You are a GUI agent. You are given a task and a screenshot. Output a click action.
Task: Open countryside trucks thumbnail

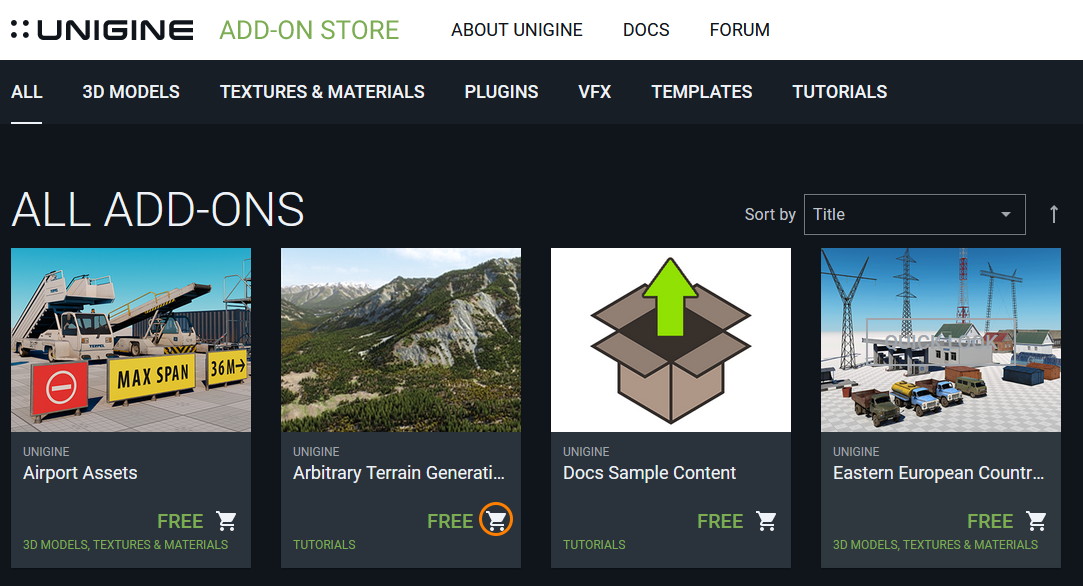[x=941, y=340]
